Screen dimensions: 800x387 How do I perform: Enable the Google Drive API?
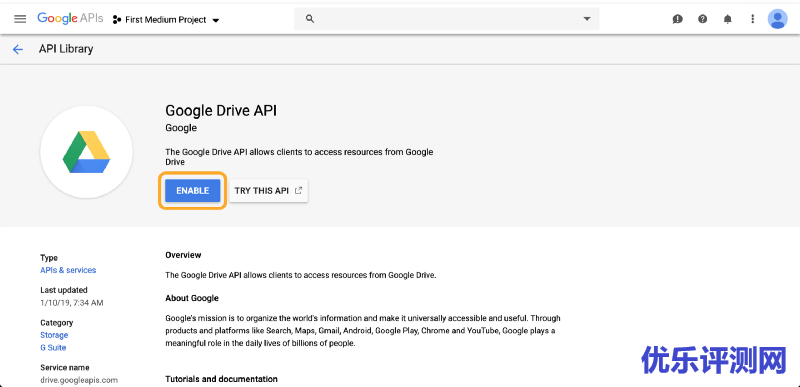tap(192, 191)
